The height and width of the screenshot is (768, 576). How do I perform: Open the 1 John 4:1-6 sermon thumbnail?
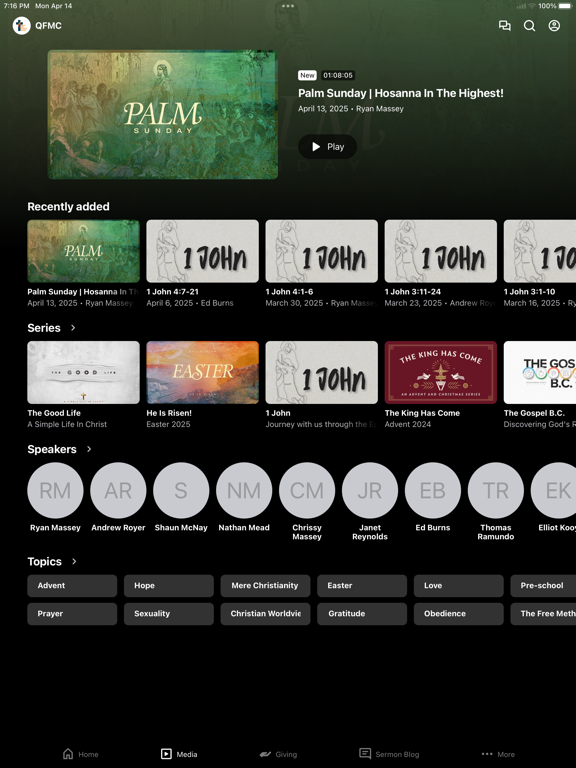click(321, 251)
